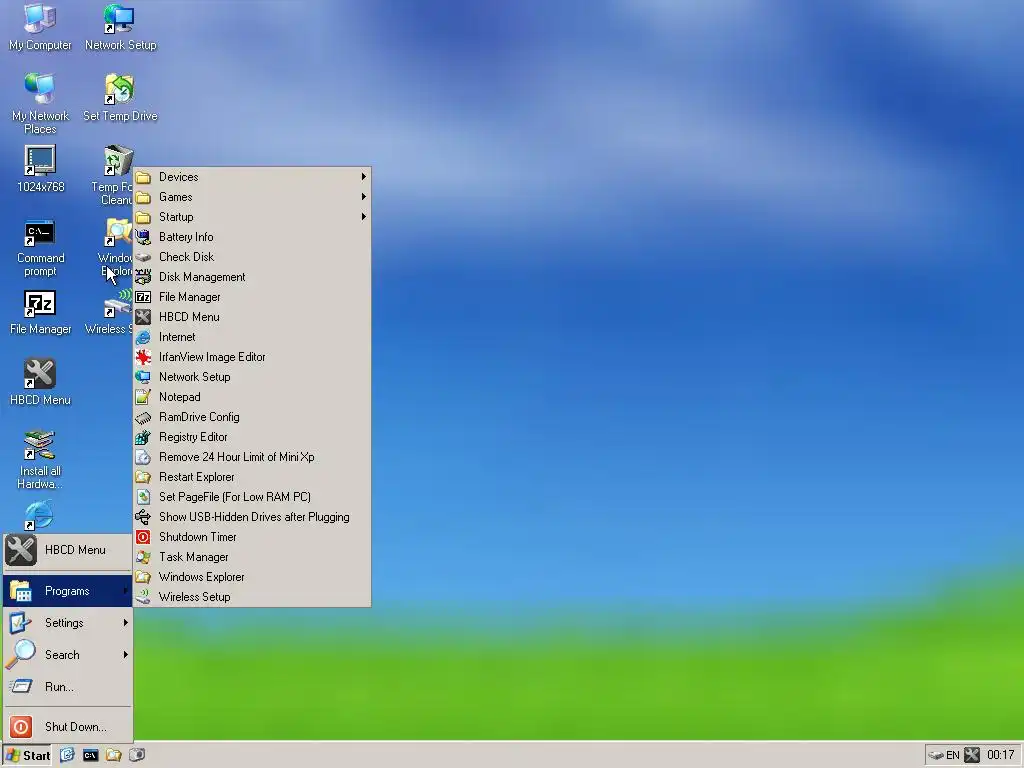Click Restart Explorer entry
Screen dimensions: 1024x768
point(252,477)
